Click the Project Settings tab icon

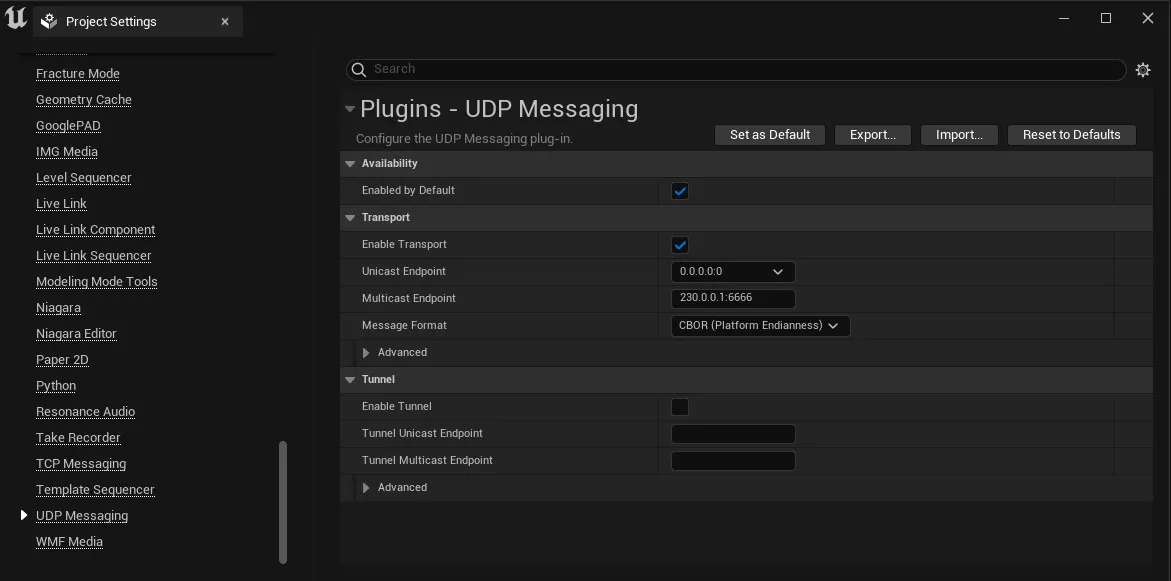click(x=49, y=22)
